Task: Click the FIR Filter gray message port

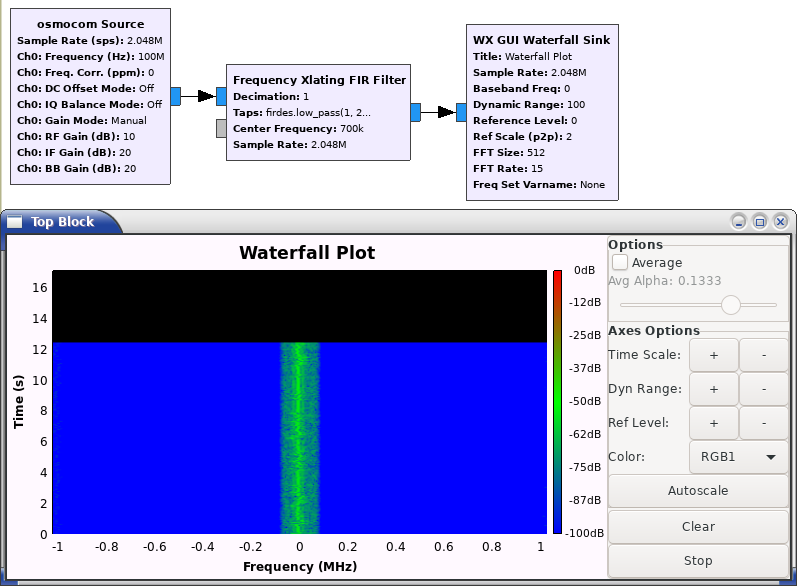Action: pos(221,128)
